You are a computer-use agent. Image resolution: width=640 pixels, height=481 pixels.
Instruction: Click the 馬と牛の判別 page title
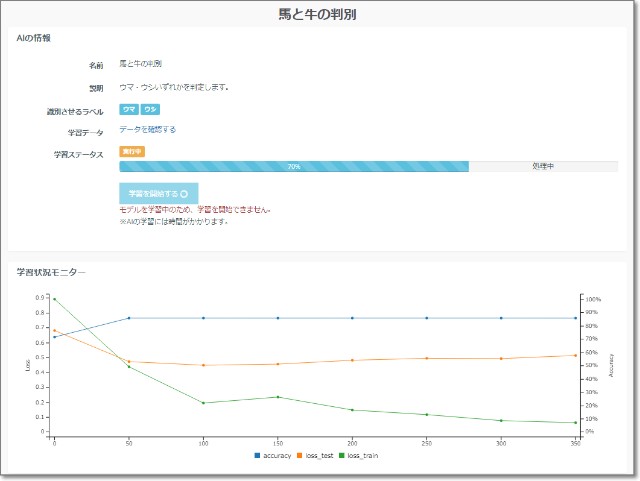pos(319,14)
